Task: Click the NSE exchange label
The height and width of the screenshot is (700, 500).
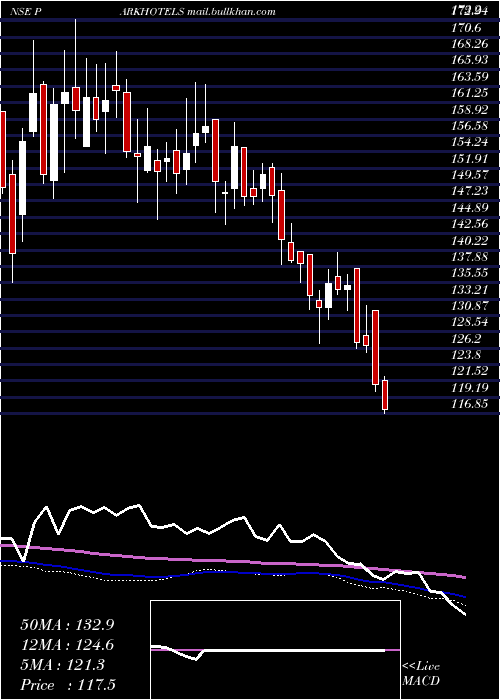Action: click(20, 12)
